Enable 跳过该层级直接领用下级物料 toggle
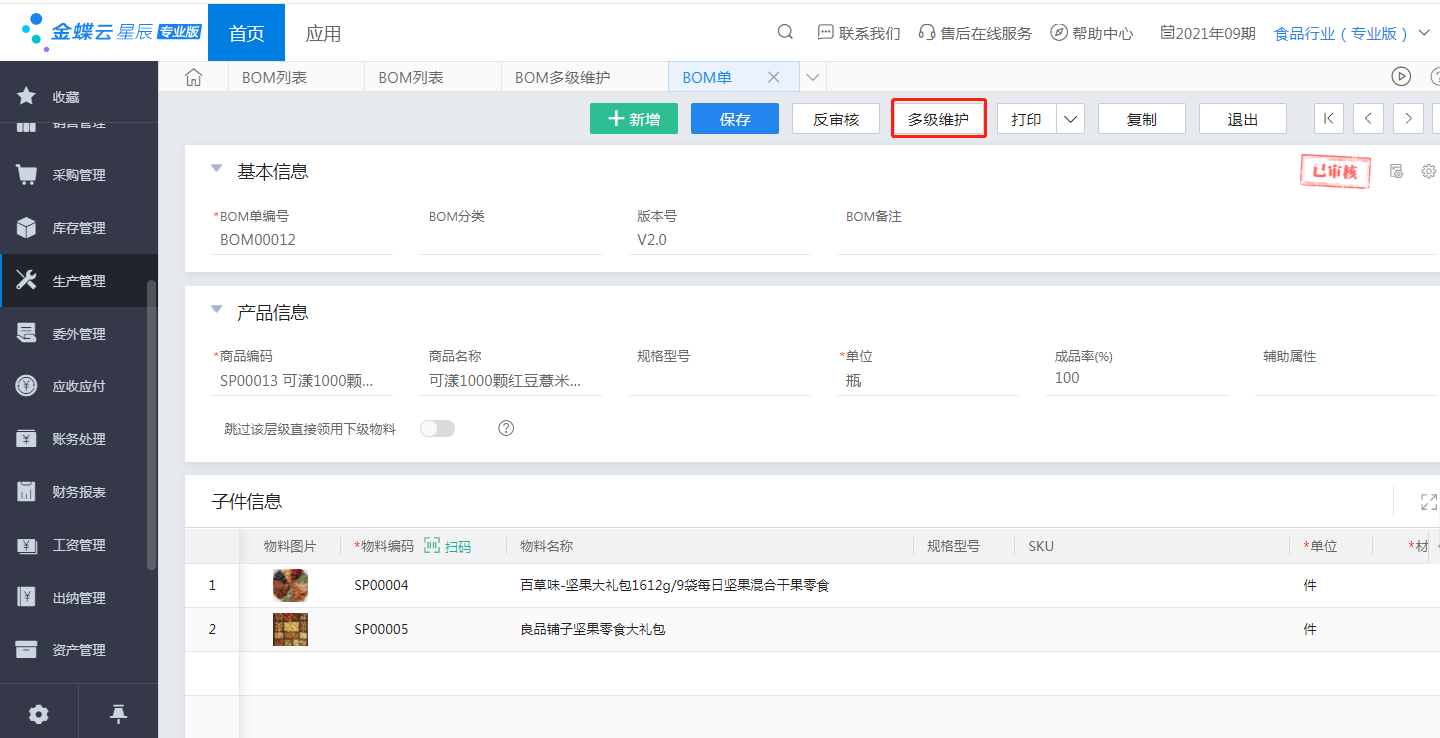 coord(437,427)
